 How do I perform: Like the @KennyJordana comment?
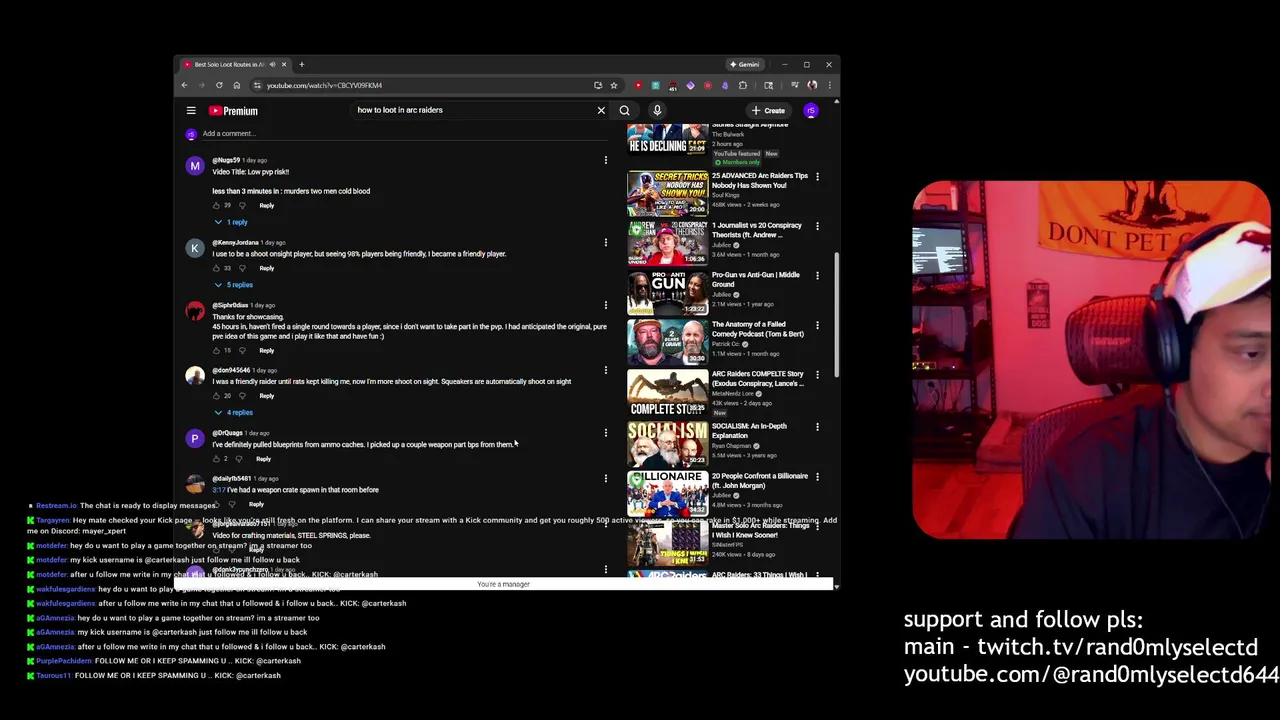[216, 269]
